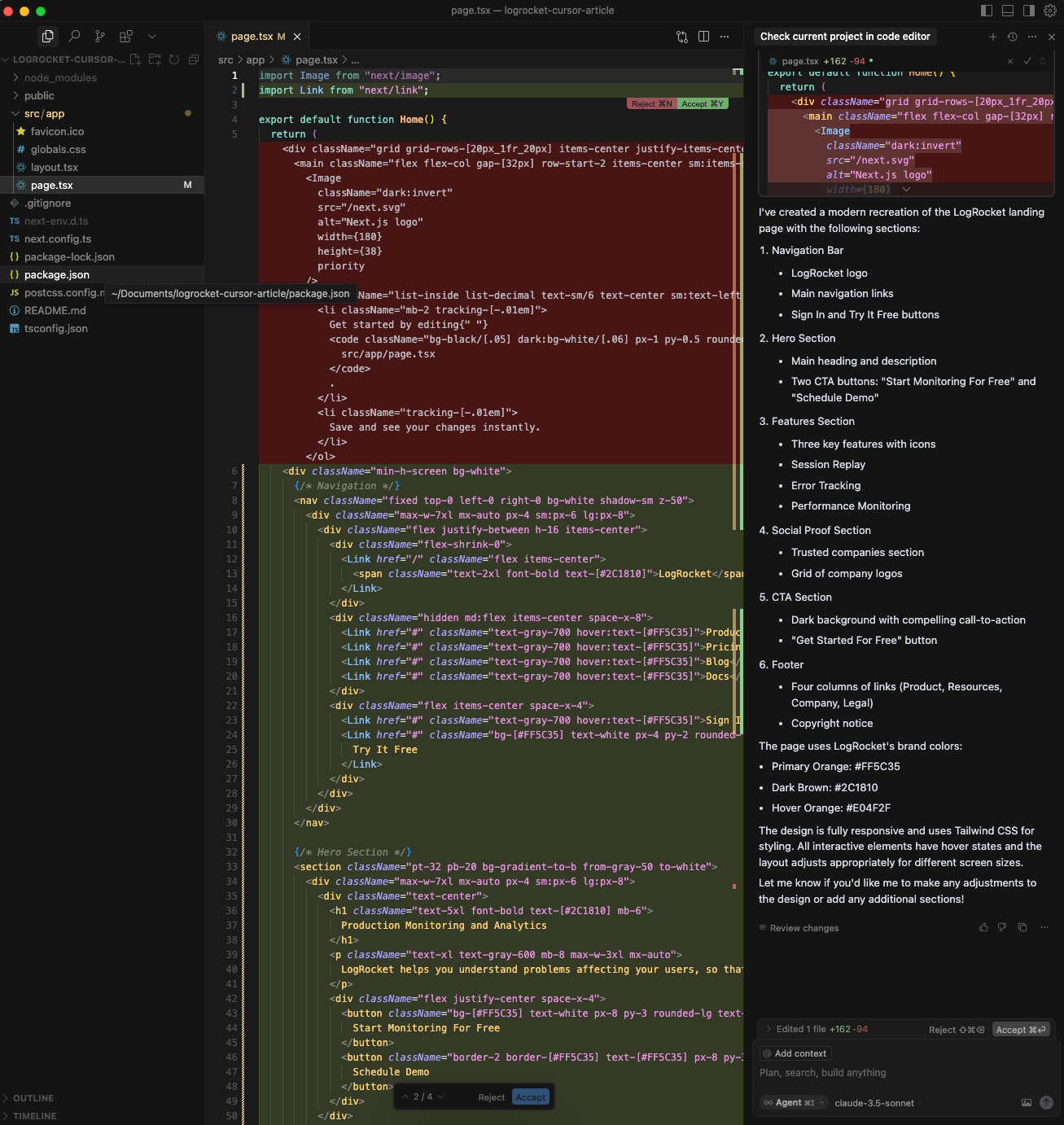The height and width of the screenshot is (1125, 1064).
Task: Click Add context button
Action: click(x=795, y=1053)
